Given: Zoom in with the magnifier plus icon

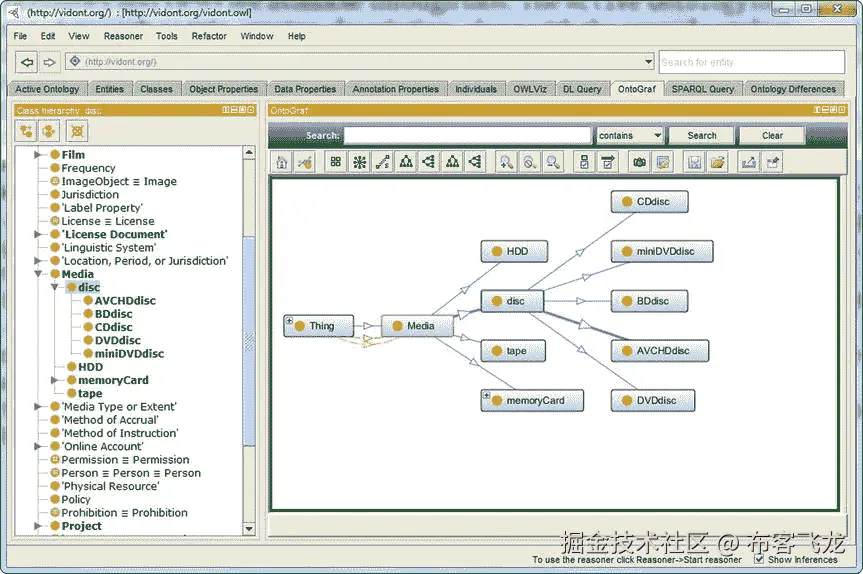Looking at the screenshot, I should [x=506, y=162].
